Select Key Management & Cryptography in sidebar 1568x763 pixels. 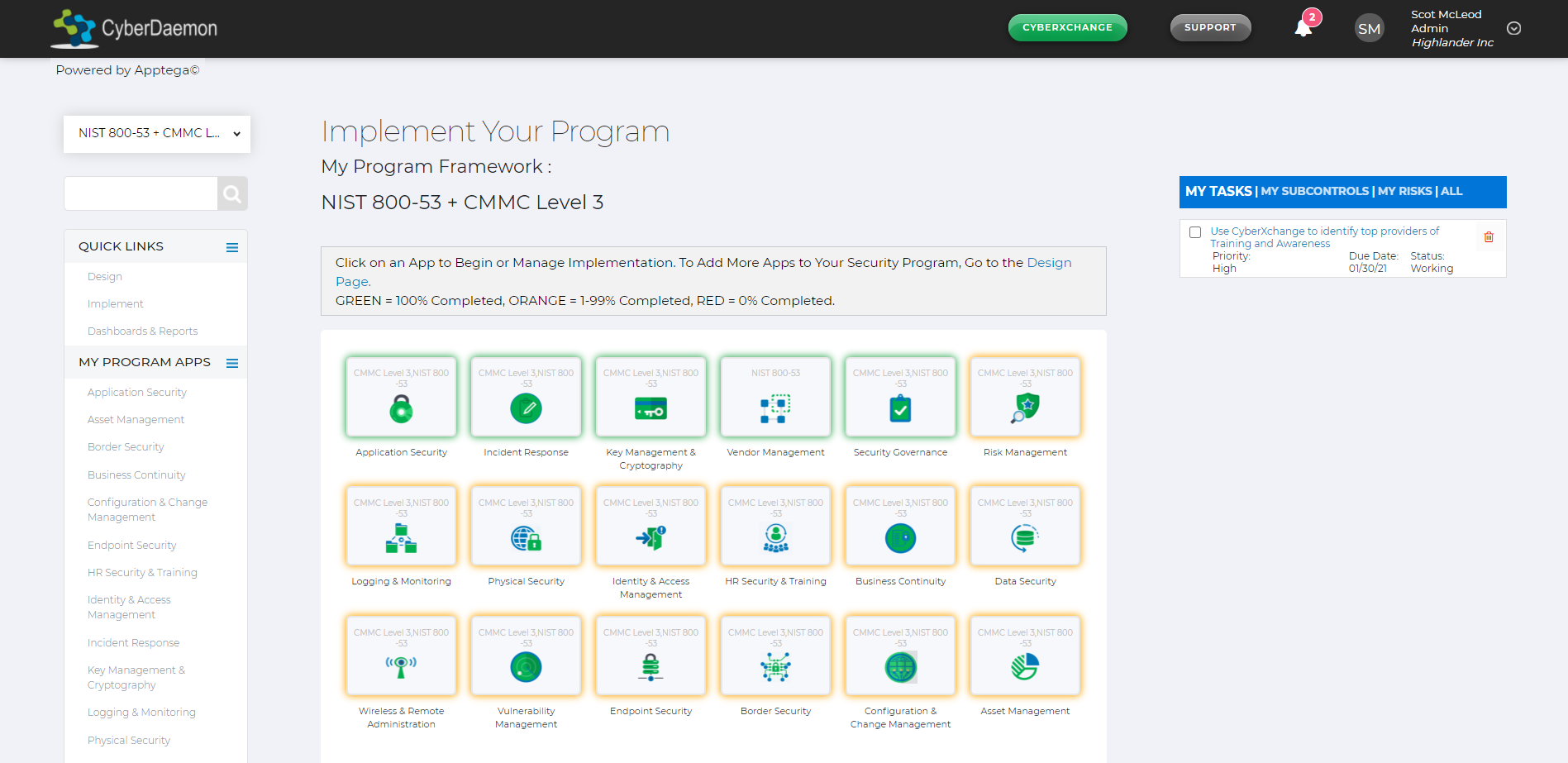(136, 677)
